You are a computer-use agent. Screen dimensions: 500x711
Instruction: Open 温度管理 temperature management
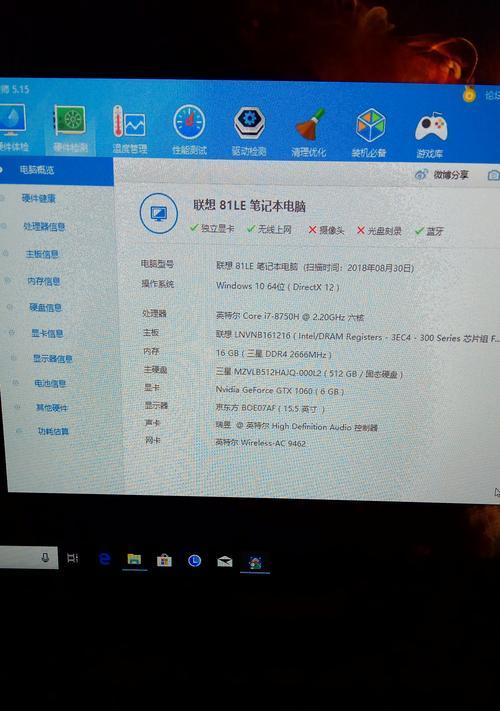129,130
